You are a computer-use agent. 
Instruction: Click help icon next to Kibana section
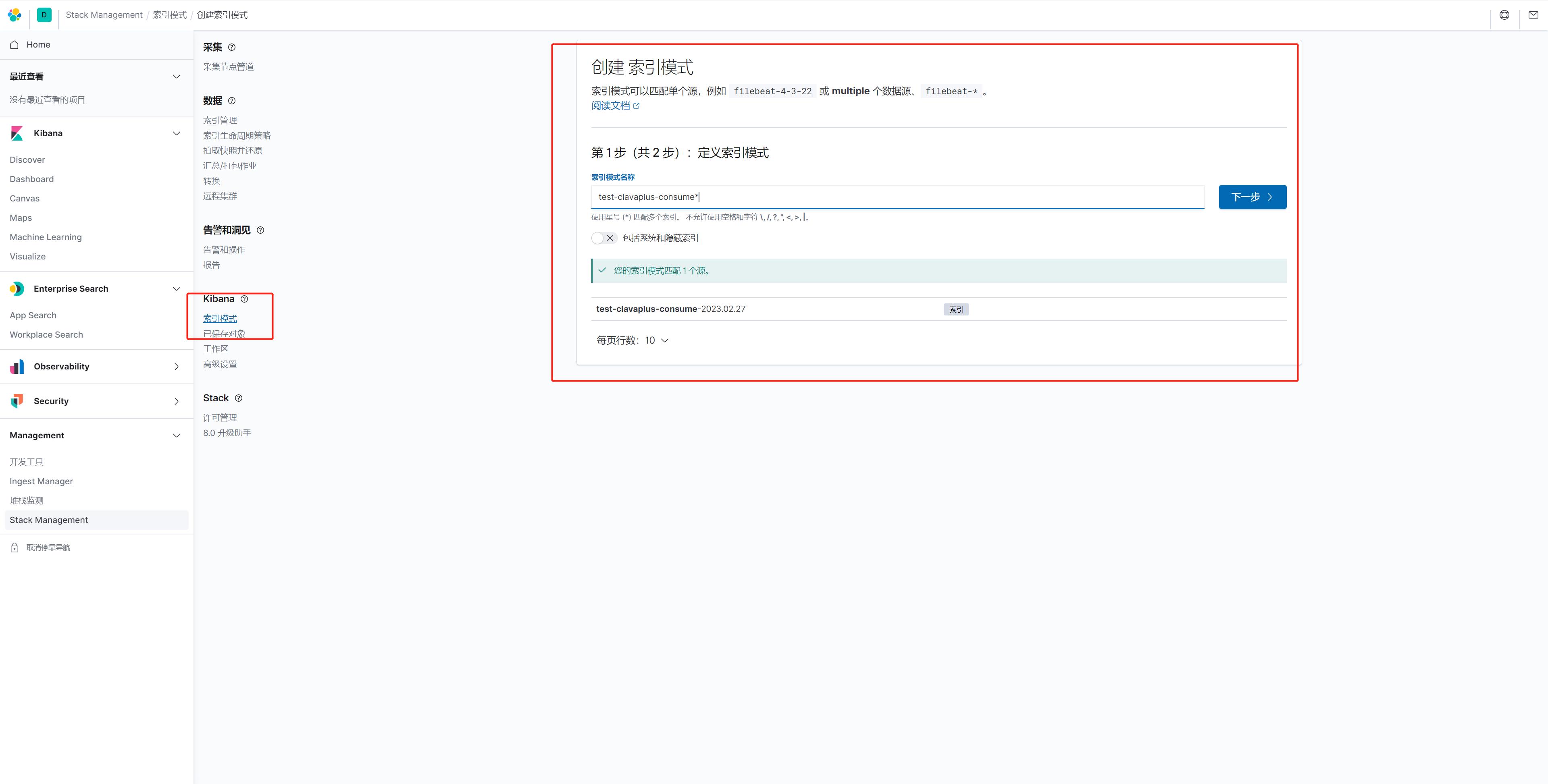[x=244, y=299]
